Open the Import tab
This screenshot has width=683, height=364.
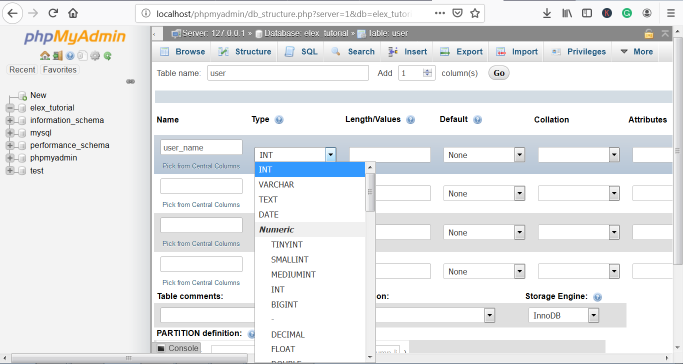[x=517, y=51]
